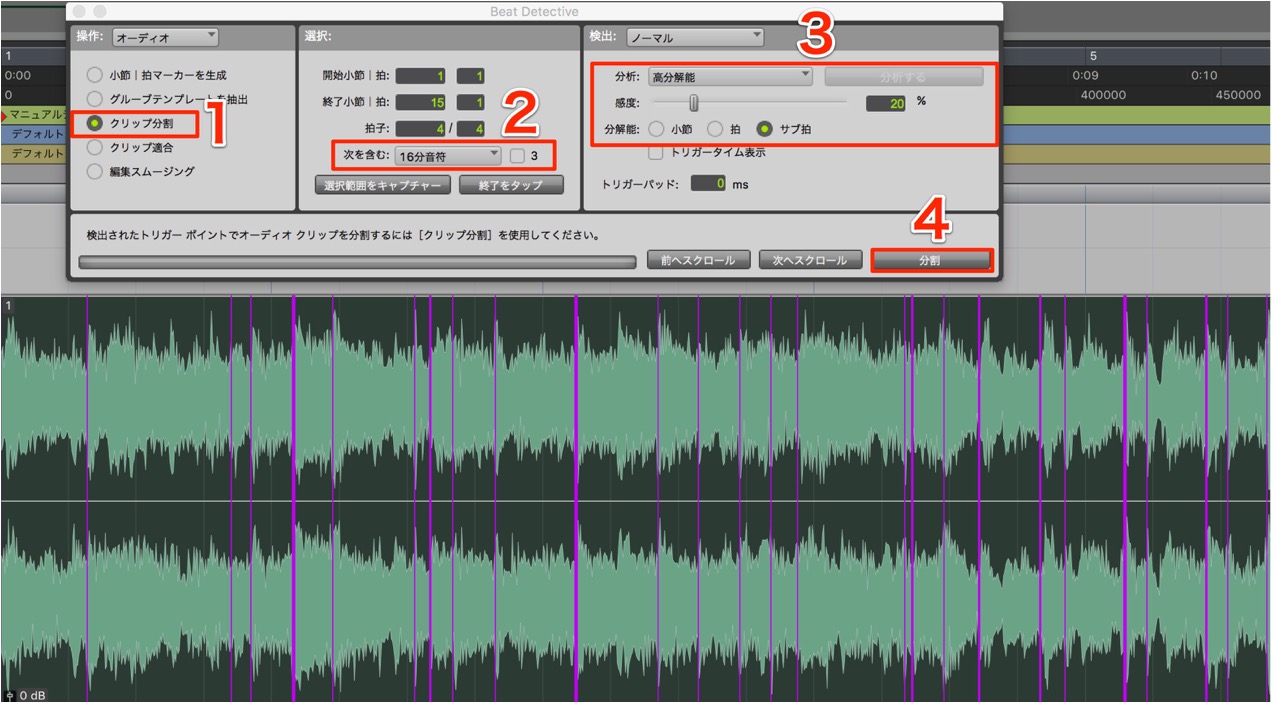Click 拍子 denominator field
This screenshot has height=703, width=1272.
pyautogui.click(x=471, y=128)
